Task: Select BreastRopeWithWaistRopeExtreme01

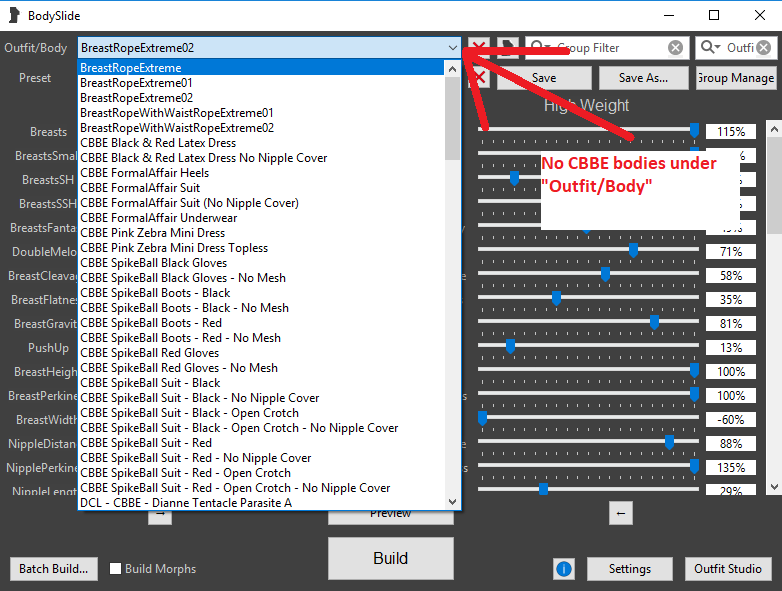Action: pyautogui.click(x=261, y=113)
